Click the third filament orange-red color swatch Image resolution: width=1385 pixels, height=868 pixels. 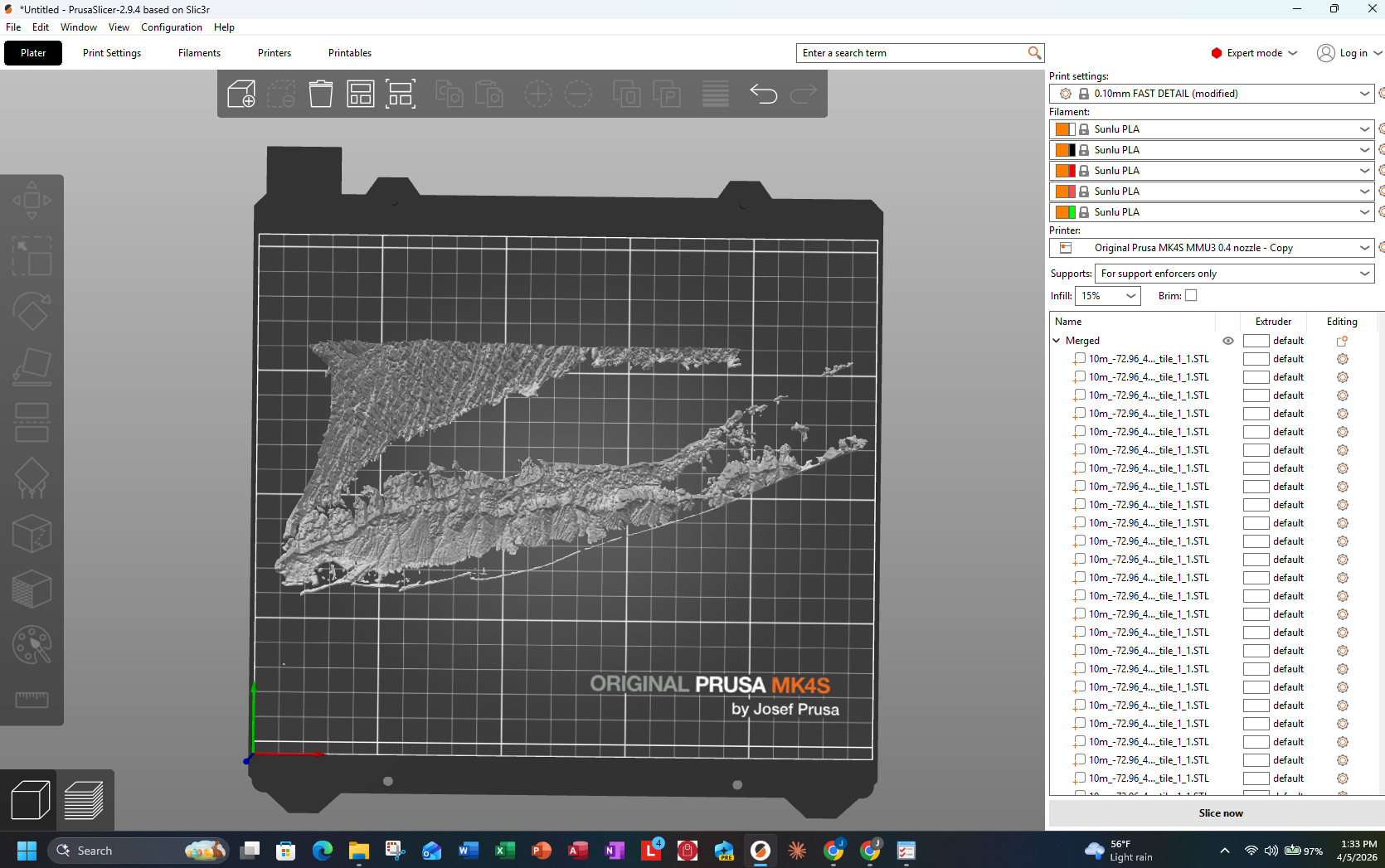(1066, 171)
